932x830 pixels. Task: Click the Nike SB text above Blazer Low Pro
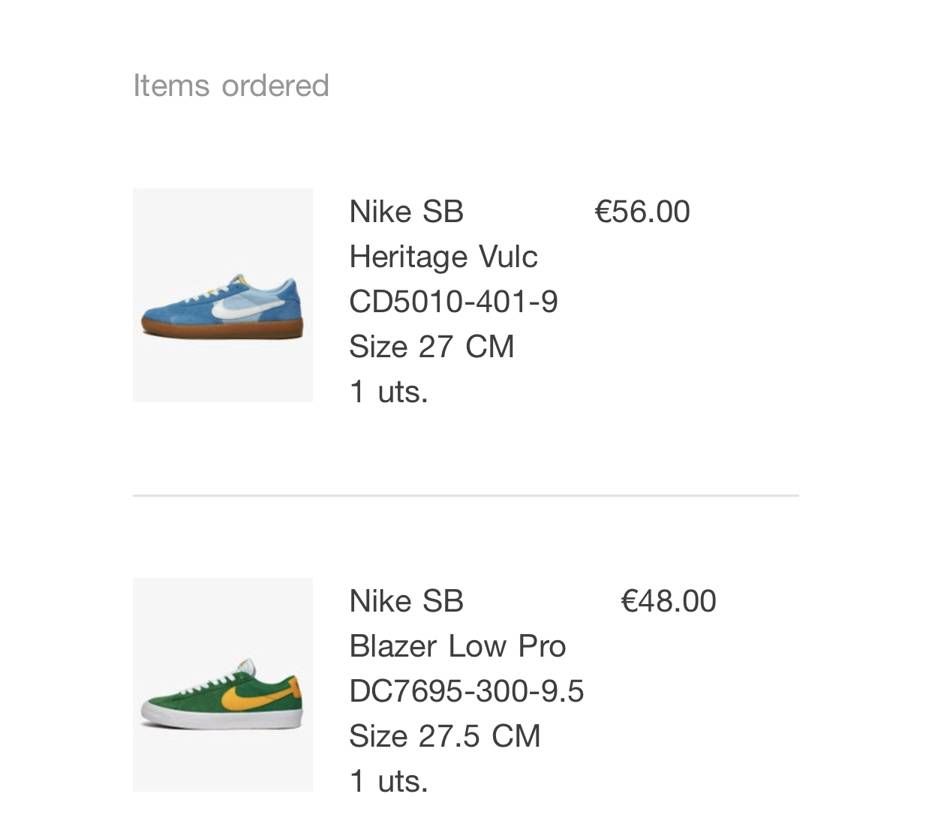coord(406,601)
